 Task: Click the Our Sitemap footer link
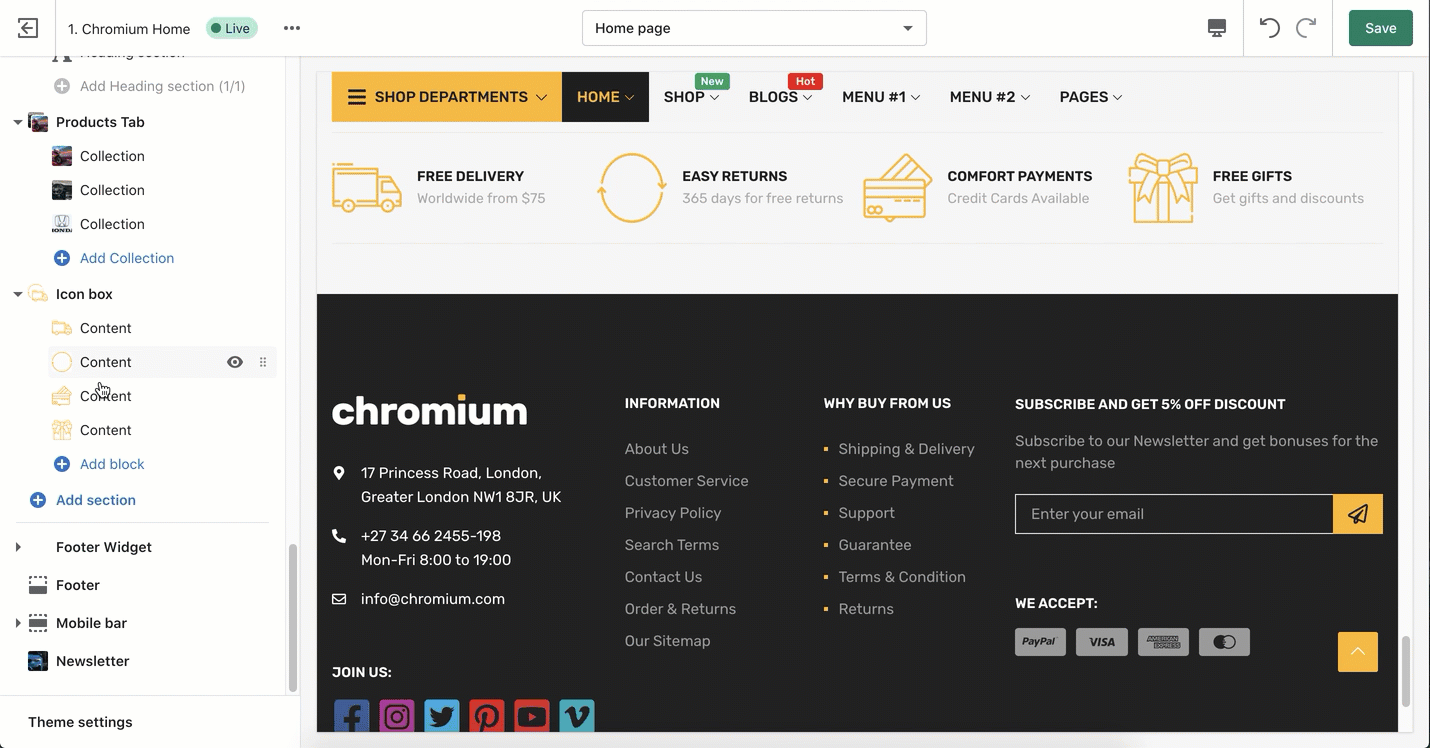click(668, 641)
